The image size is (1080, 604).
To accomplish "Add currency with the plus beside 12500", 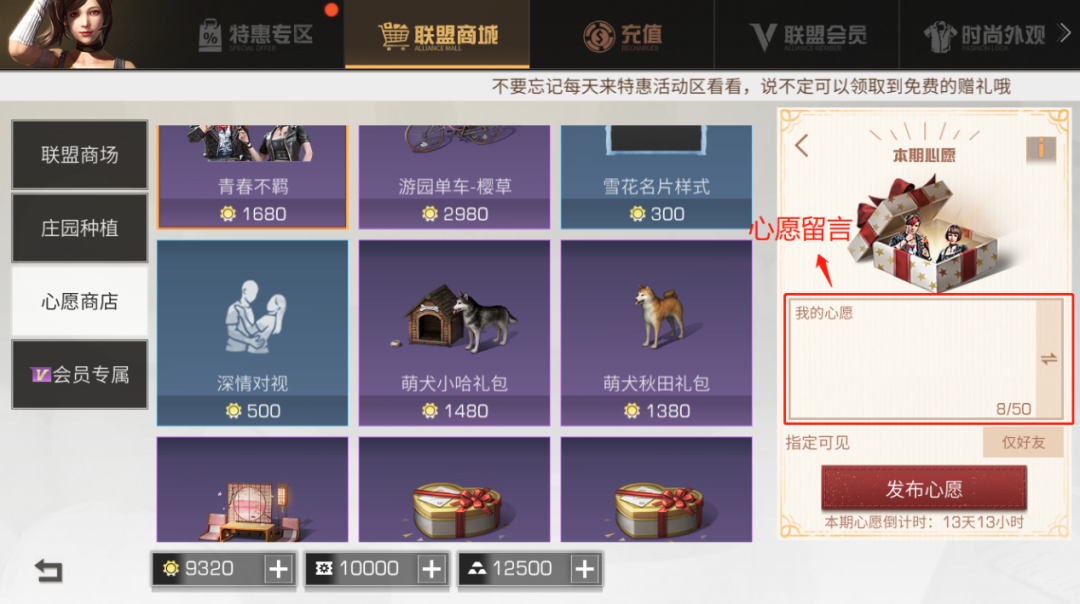I will coord(584,569).
